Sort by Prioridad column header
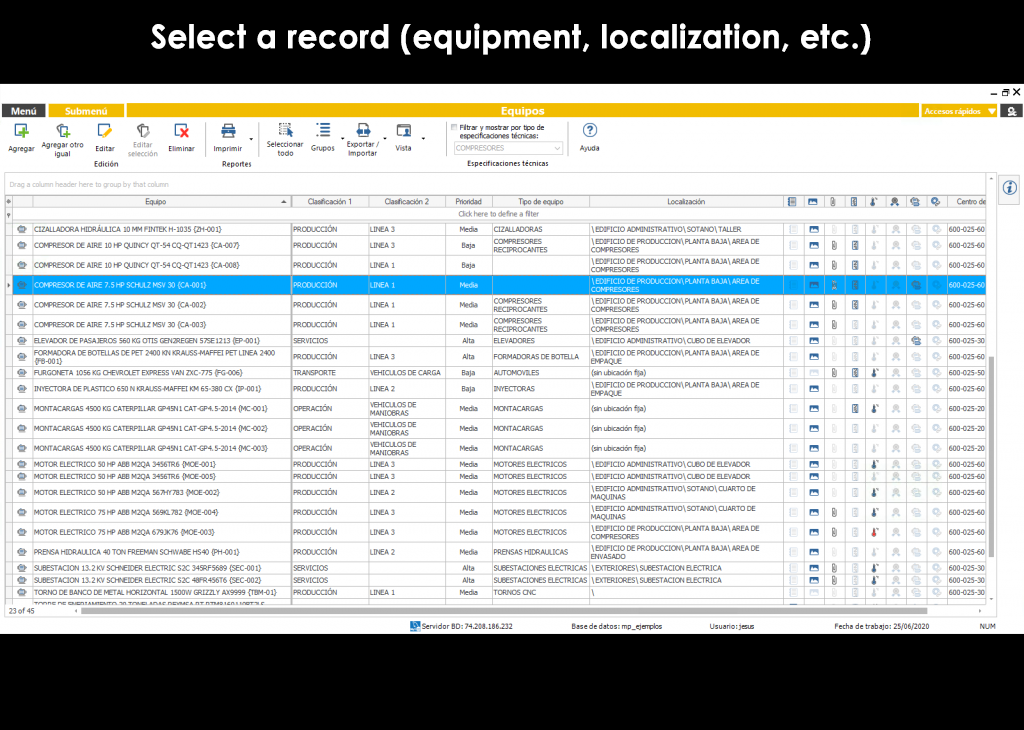 pos(469,202)
